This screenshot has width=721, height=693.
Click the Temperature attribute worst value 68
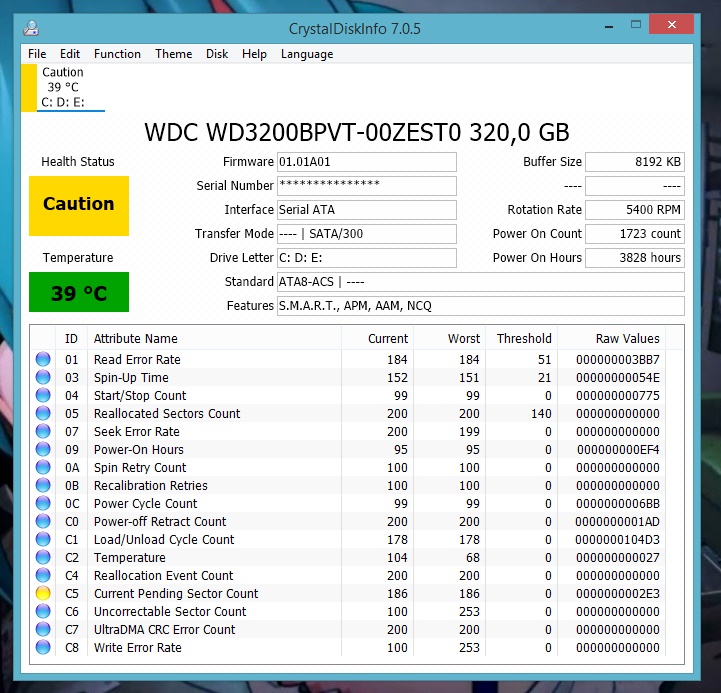click(x=473, y=557)
